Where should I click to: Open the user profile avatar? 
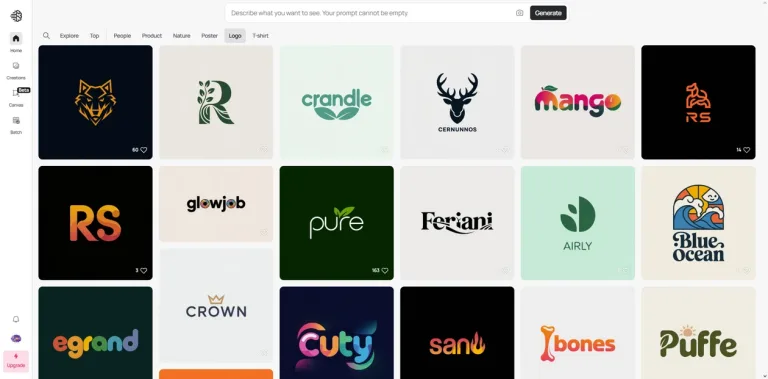[16, 338]
